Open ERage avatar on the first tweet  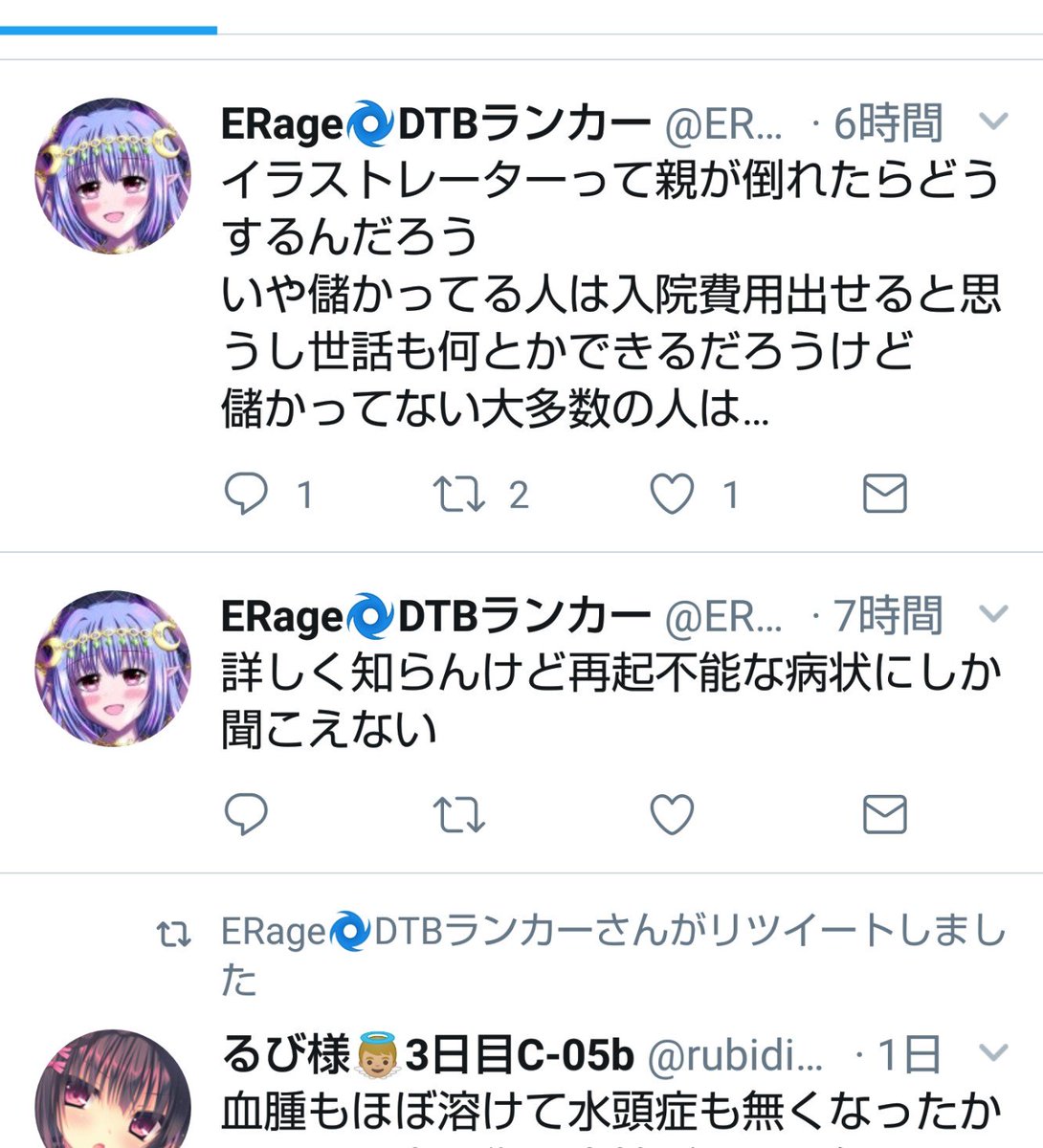click(x=113, y=175)
